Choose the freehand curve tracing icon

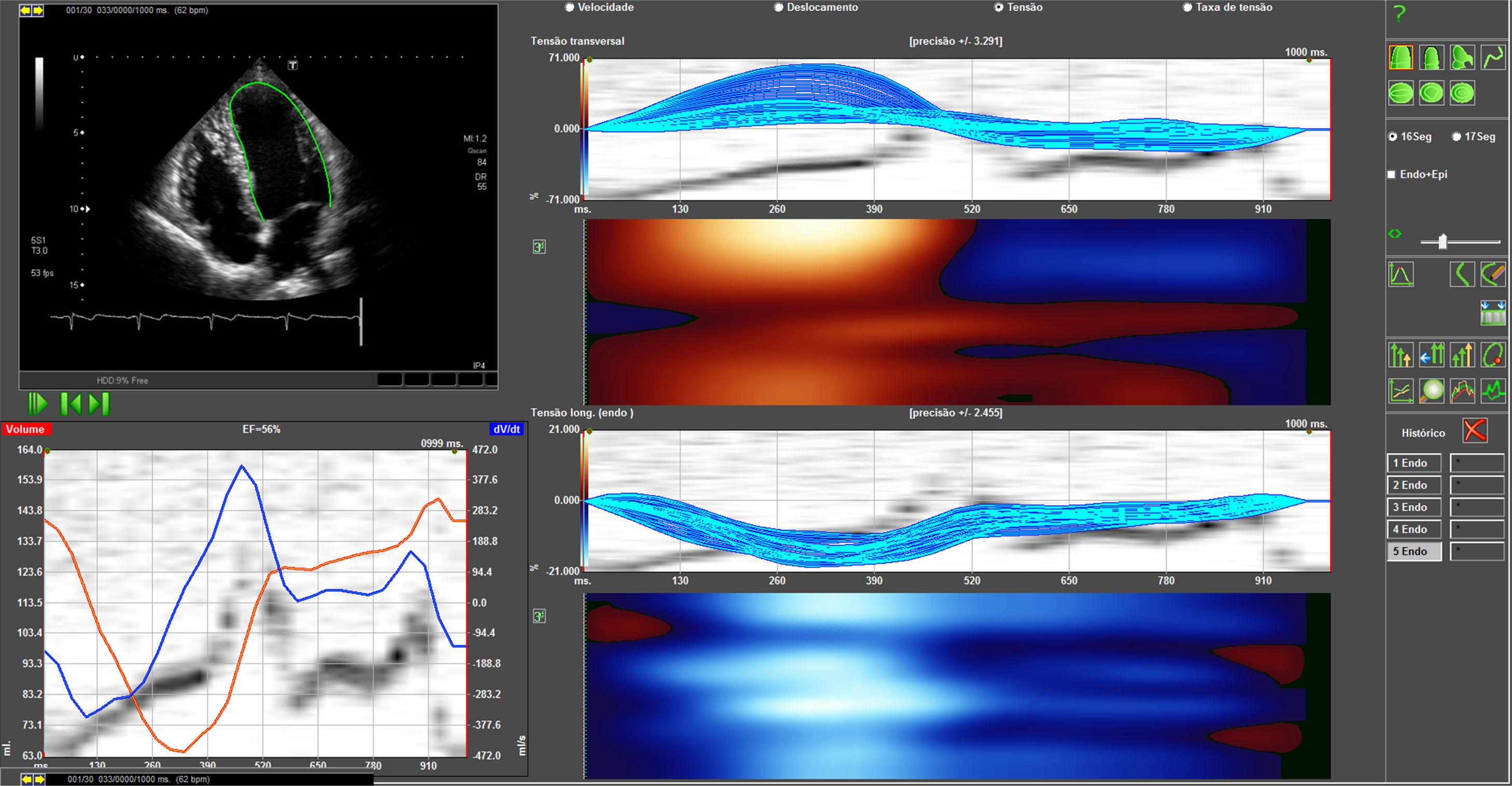point(1493,58)
